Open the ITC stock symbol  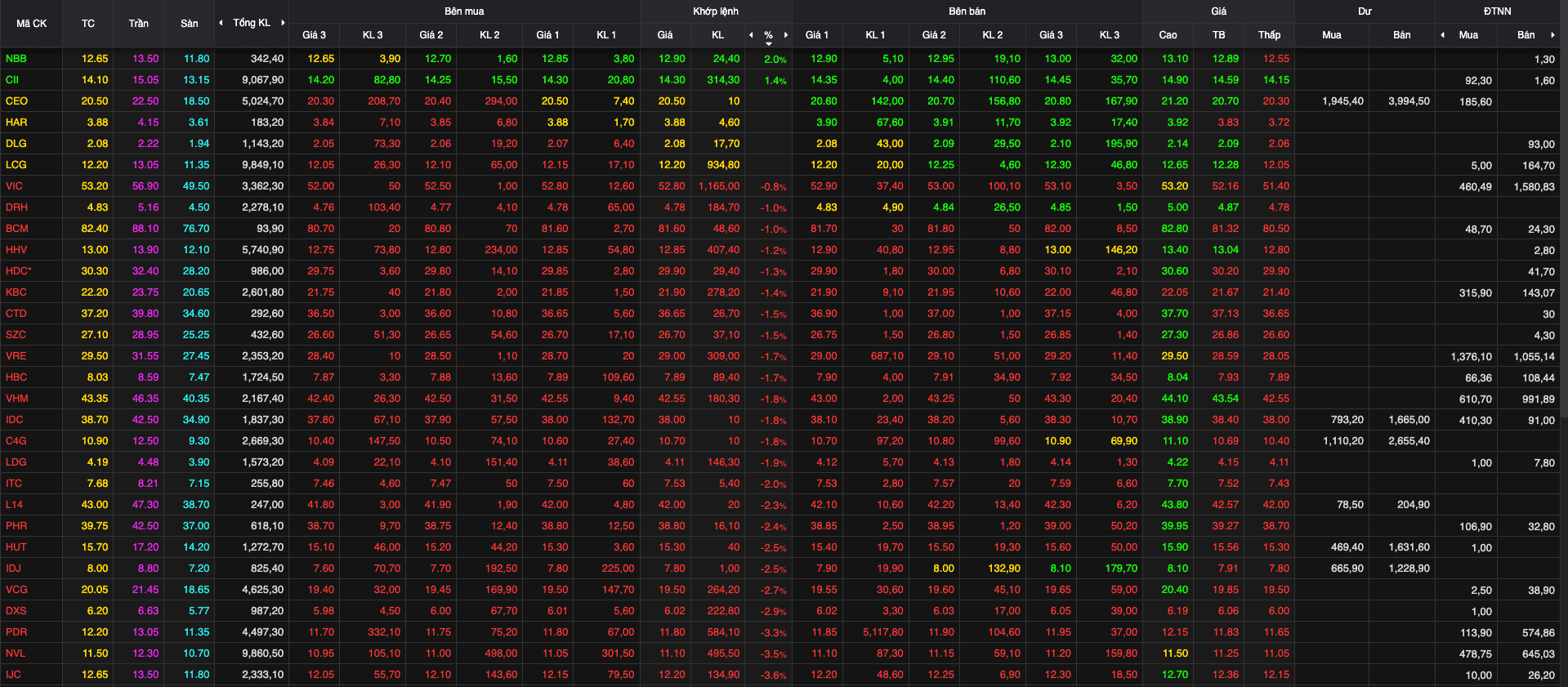pos(14,484)
